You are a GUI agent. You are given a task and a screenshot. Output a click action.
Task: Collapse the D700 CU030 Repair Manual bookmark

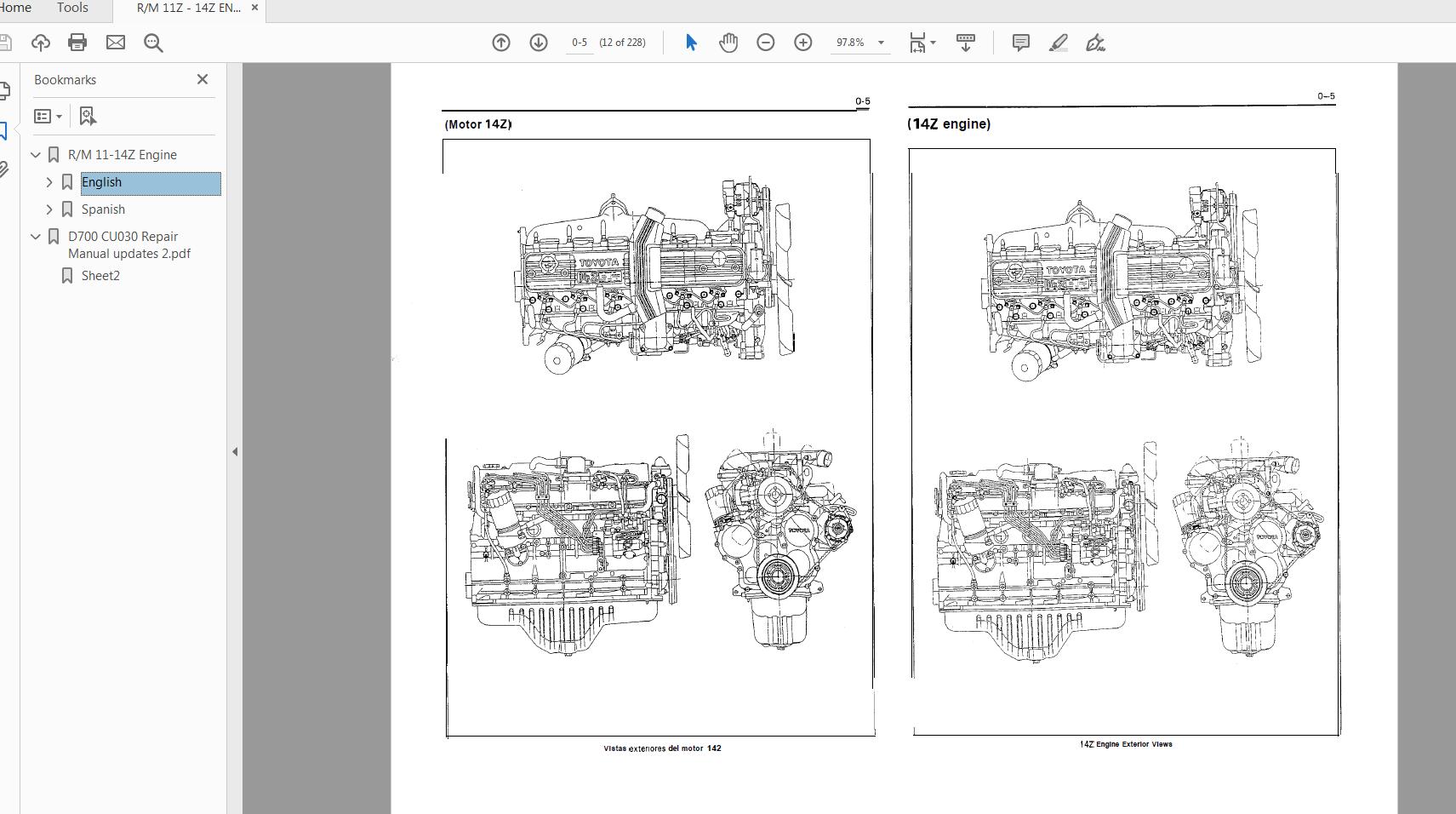[36, 237]
